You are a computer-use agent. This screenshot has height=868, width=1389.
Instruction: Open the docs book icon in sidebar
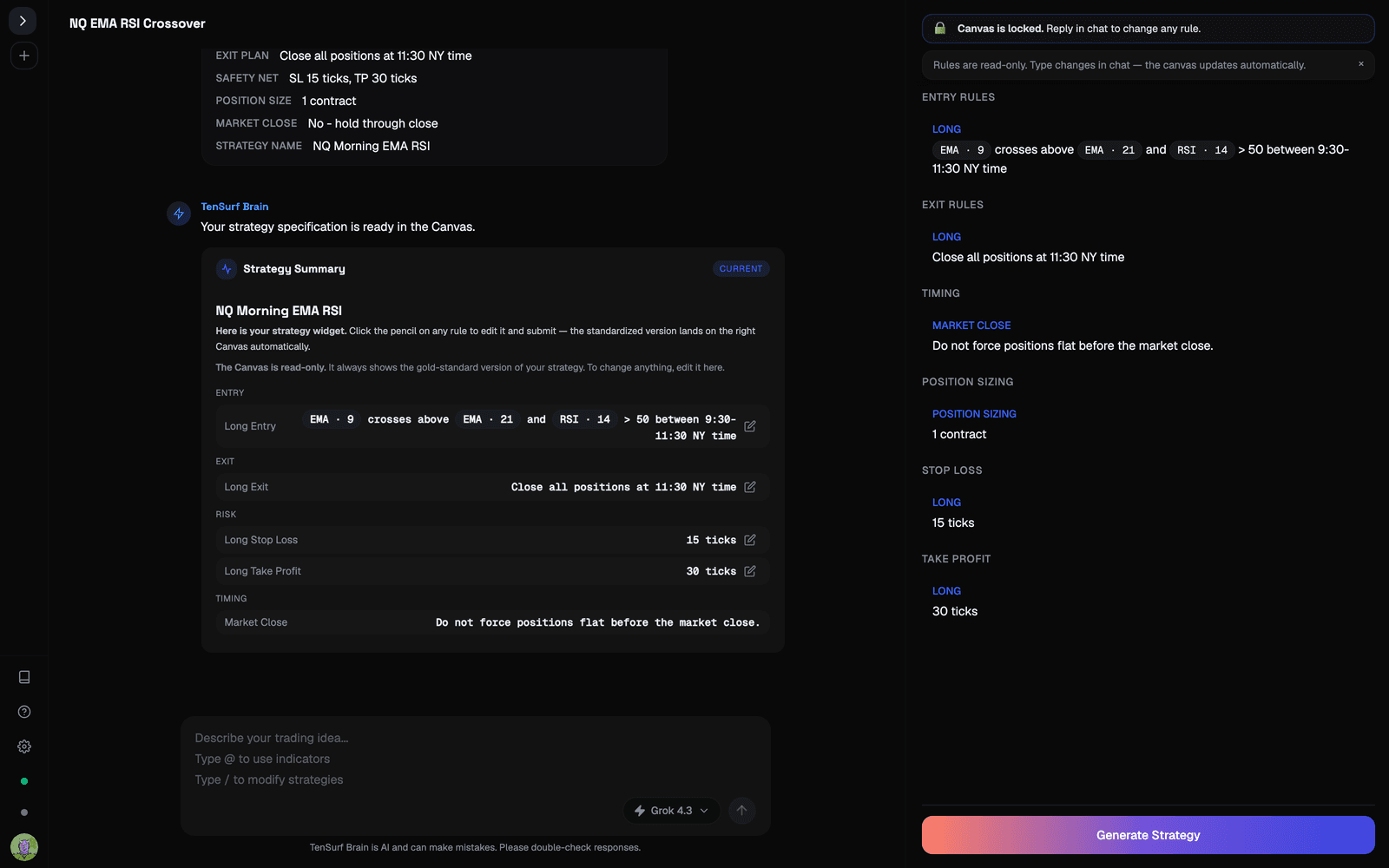24,677
